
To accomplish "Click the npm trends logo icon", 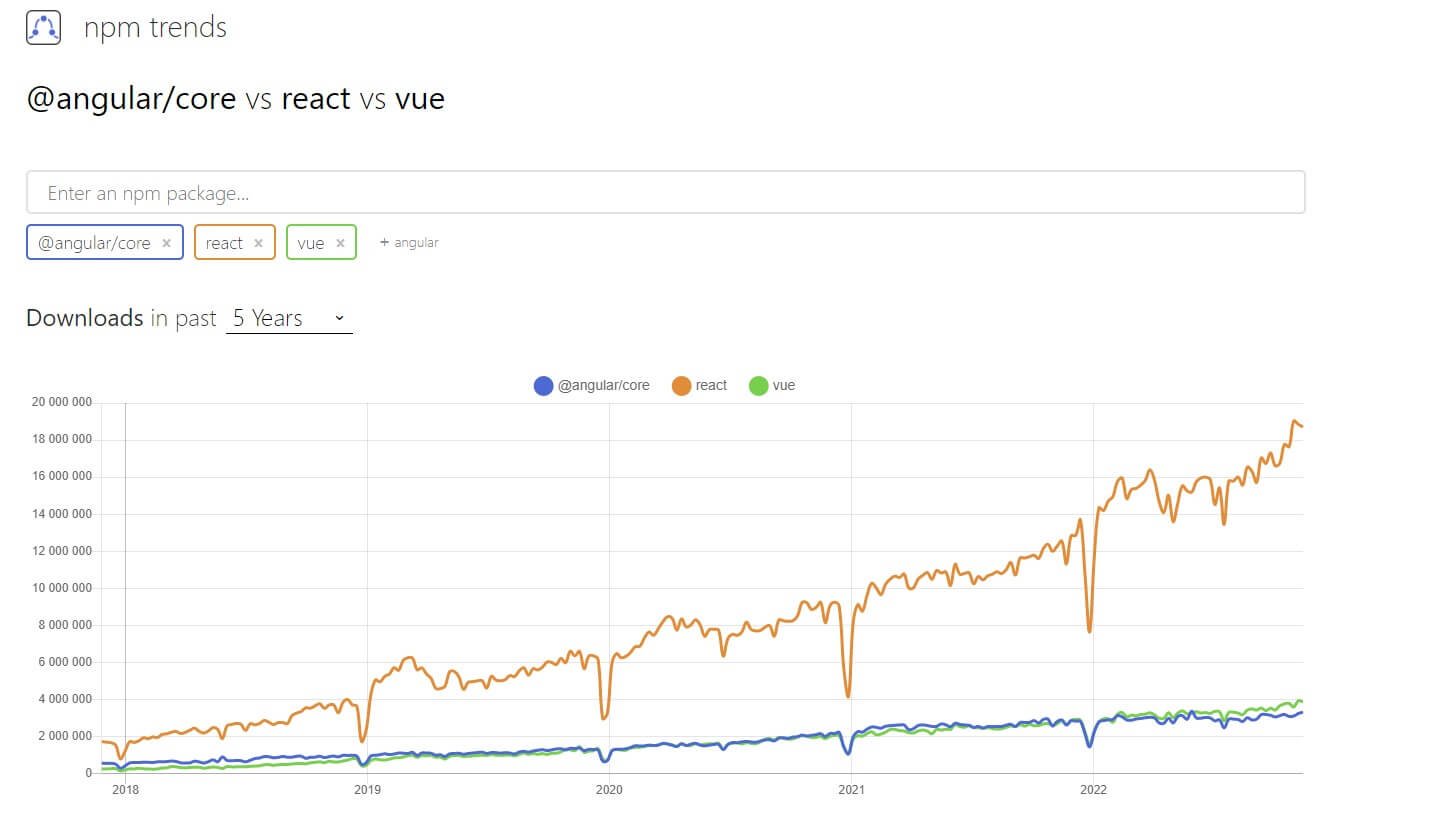I will [x=43, y=27].
